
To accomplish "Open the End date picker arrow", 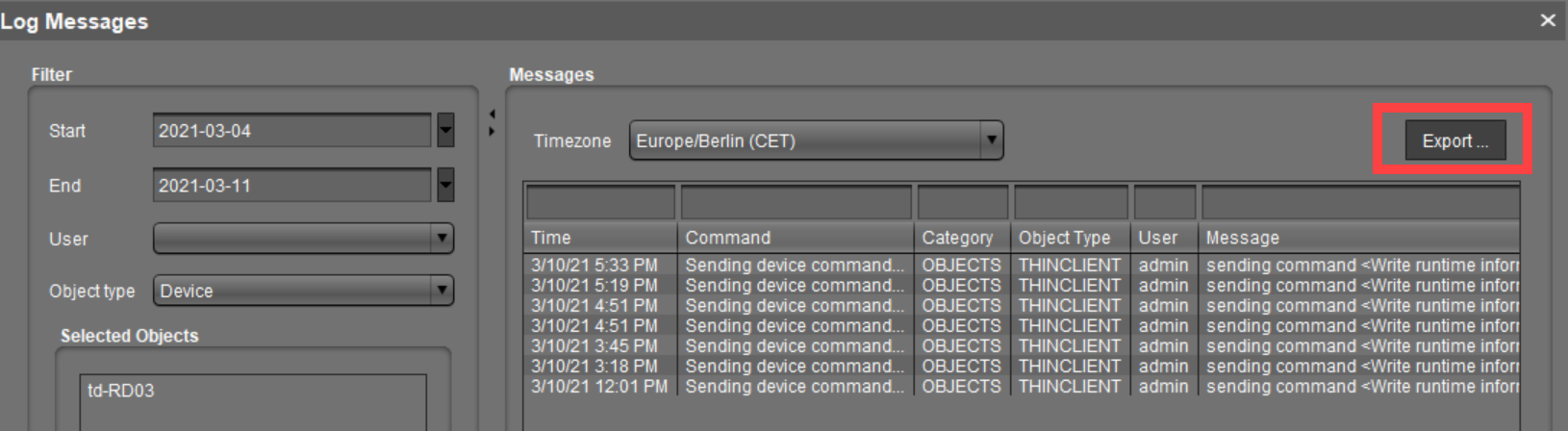I will click(x=445, y=185).
